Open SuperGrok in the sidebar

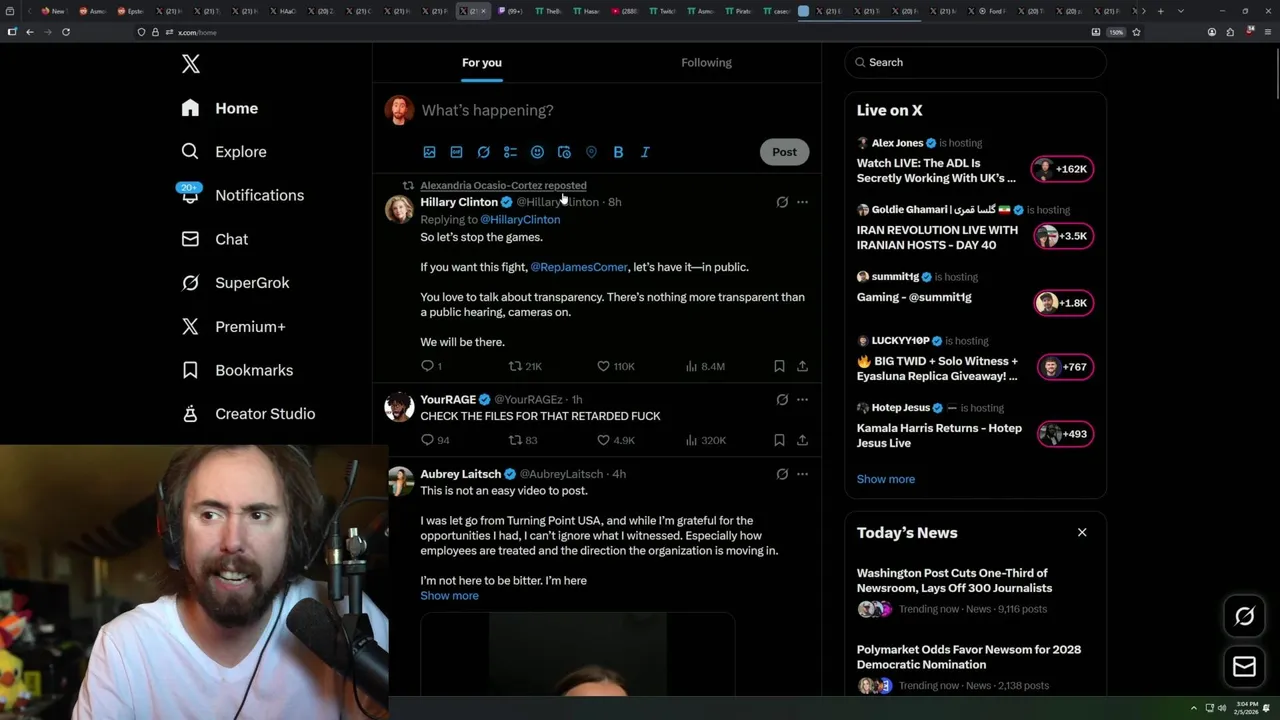click(x=235, y=283)
